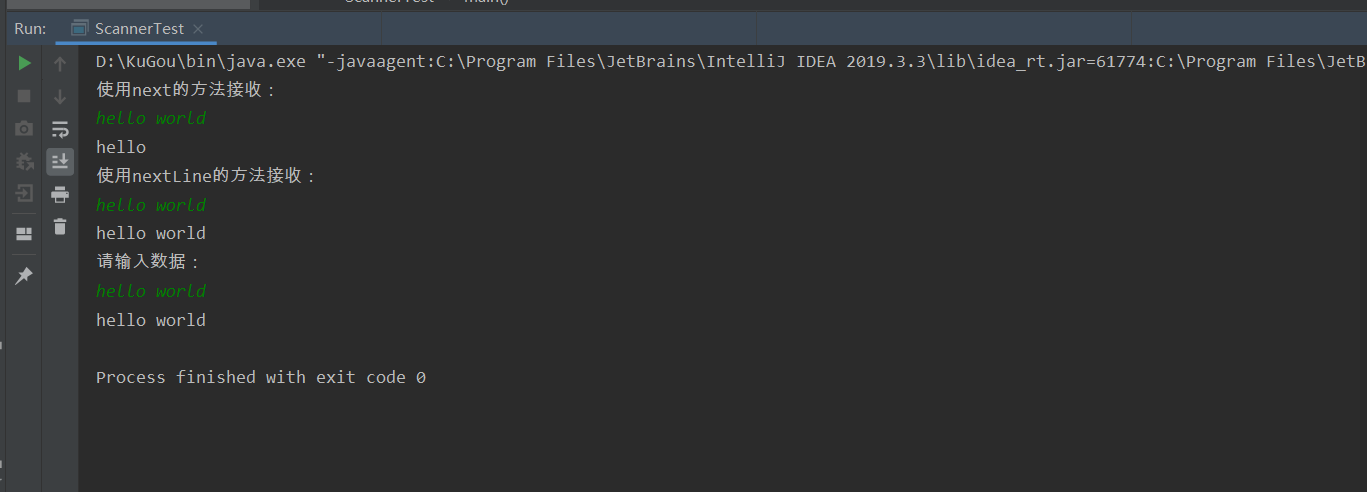Click the Process finished with exit code line

coord(261,377)
